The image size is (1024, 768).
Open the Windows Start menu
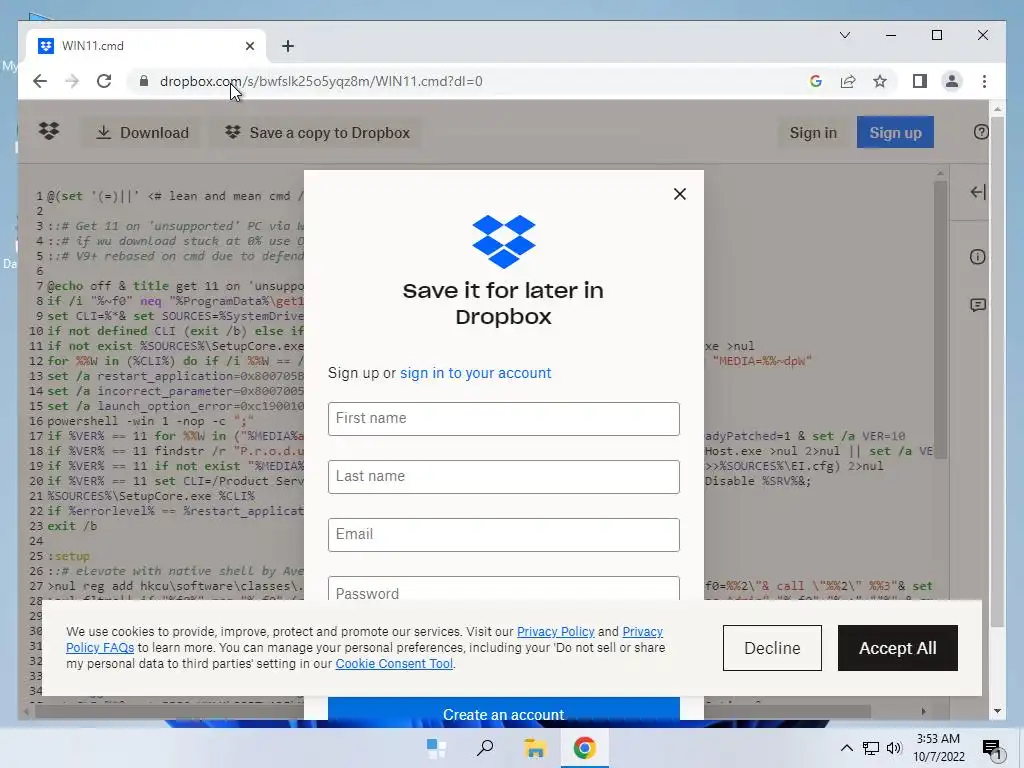point(436,748)
